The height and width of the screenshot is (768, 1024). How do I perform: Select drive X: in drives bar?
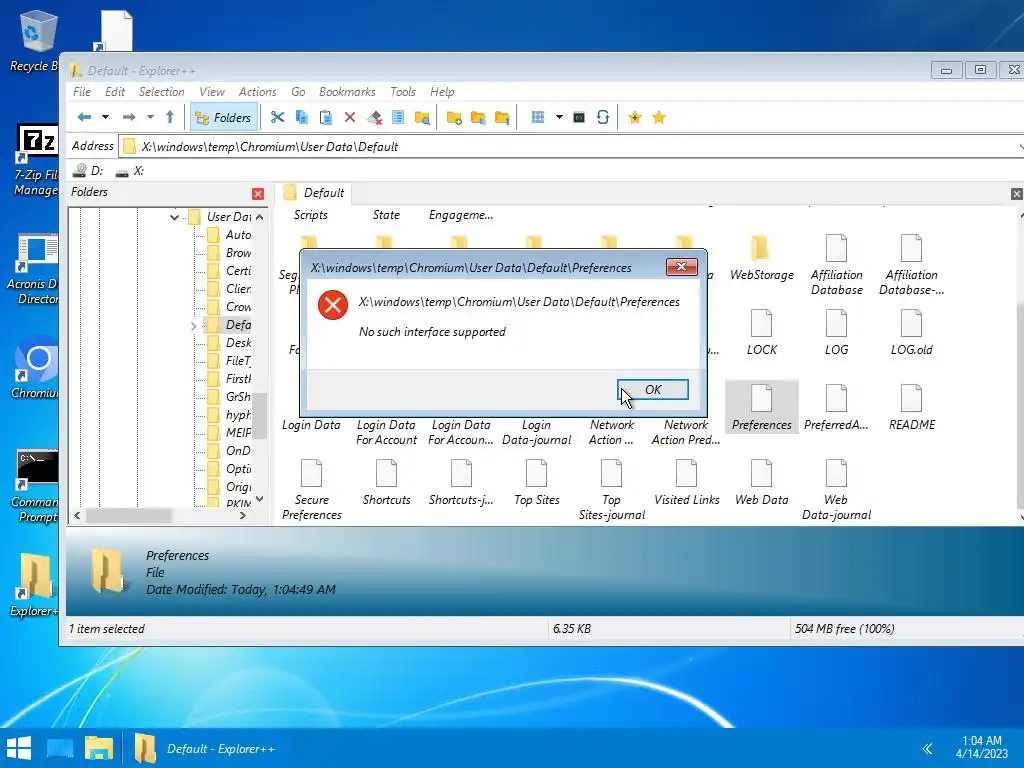(129, 170)
